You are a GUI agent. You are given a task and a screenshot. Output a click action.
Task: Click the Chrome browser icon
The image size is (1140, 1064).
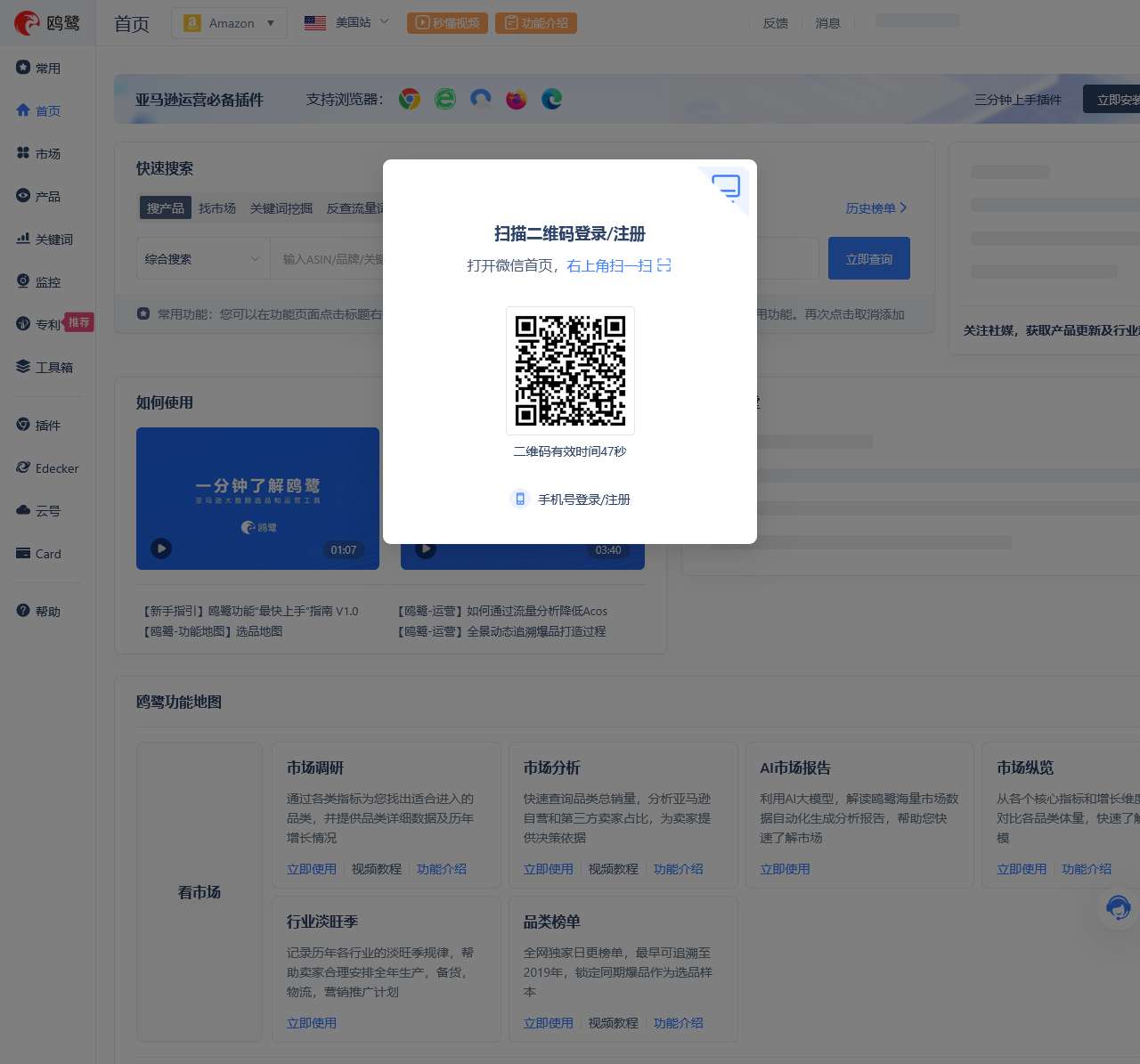pos(410,99)
